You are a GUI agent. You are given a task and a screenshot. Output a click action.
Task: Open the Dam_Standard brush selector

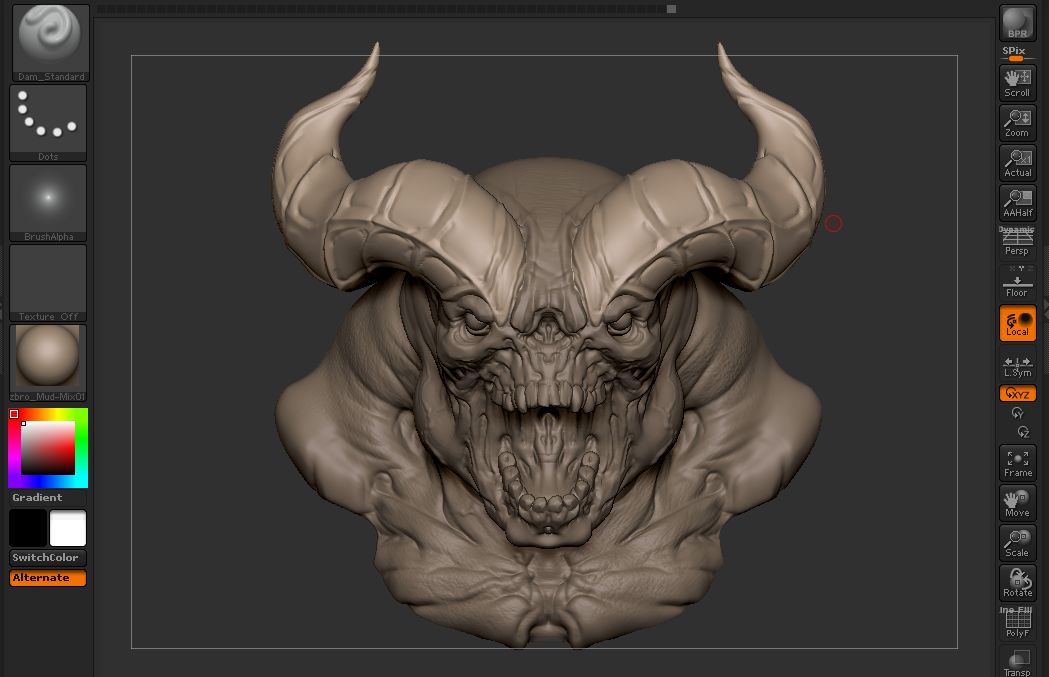[x=51, y=43]
